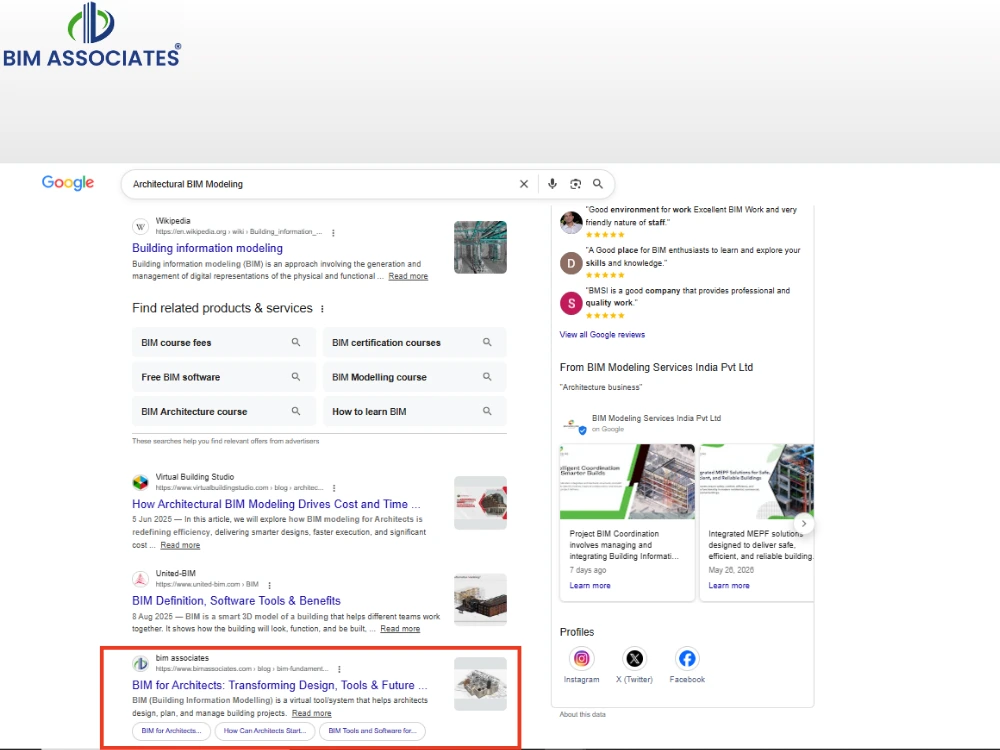Open Google Lens image search icon
This screenshot has height=750, width=1000.
click(x=575, y=184)
